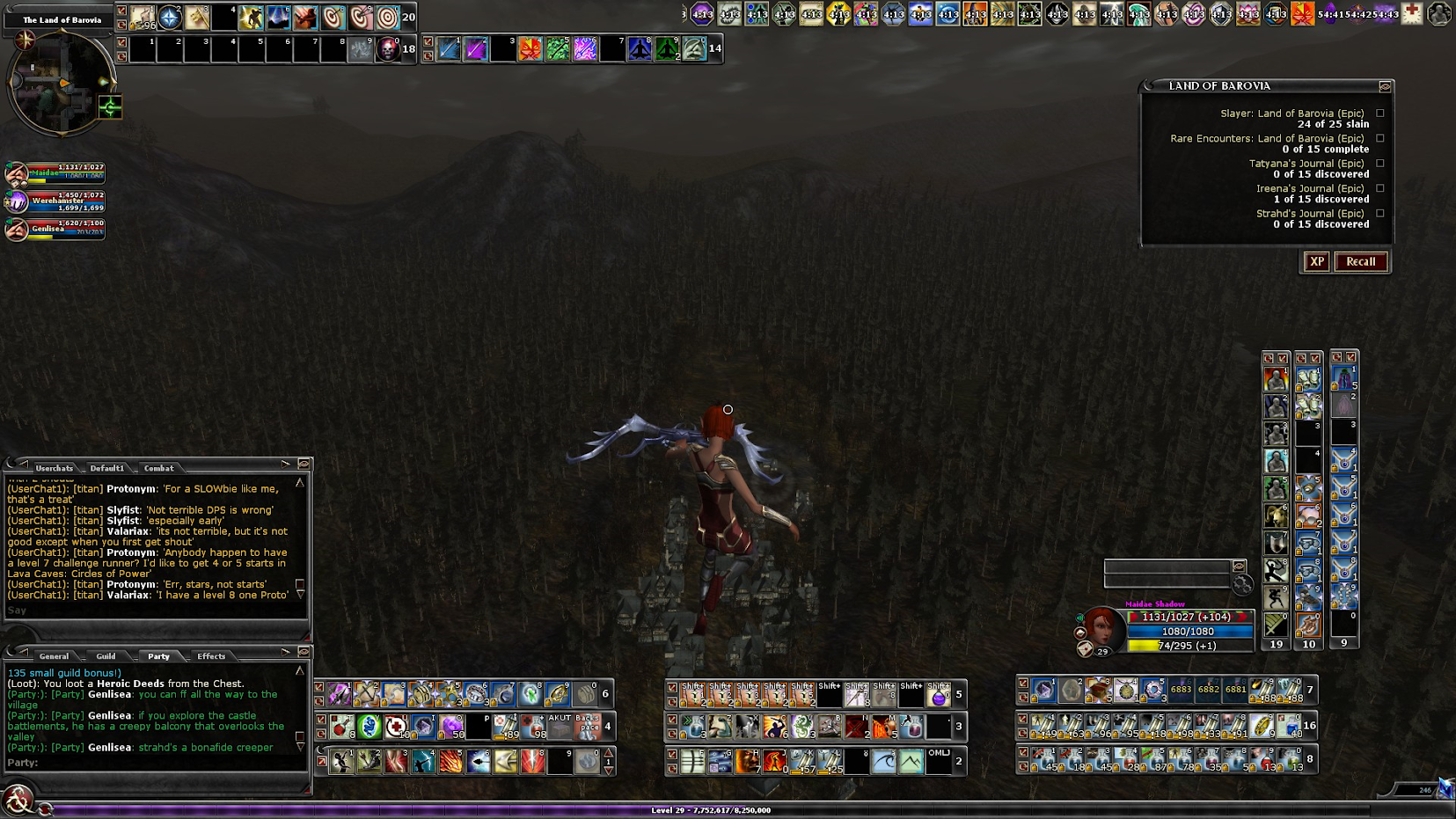Switch to the Default1 tab
Viewport: 1456px width, 819px height.
tap(107, 468)
